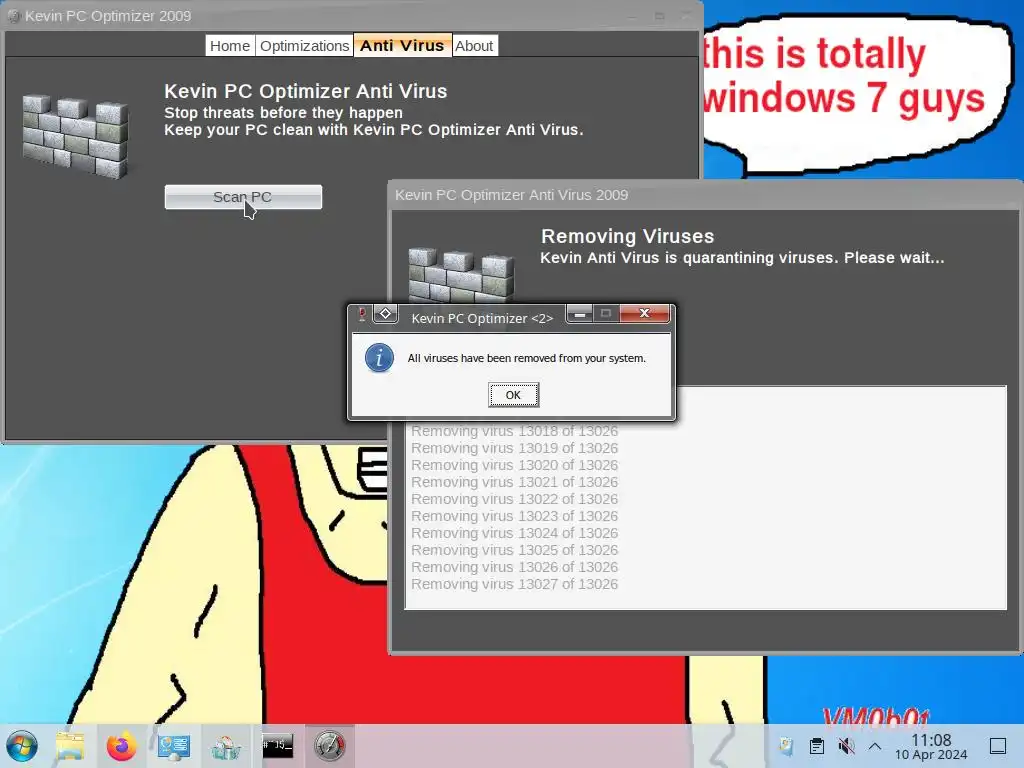Click the 'Removing Viruses' heading

click(628, 236)
